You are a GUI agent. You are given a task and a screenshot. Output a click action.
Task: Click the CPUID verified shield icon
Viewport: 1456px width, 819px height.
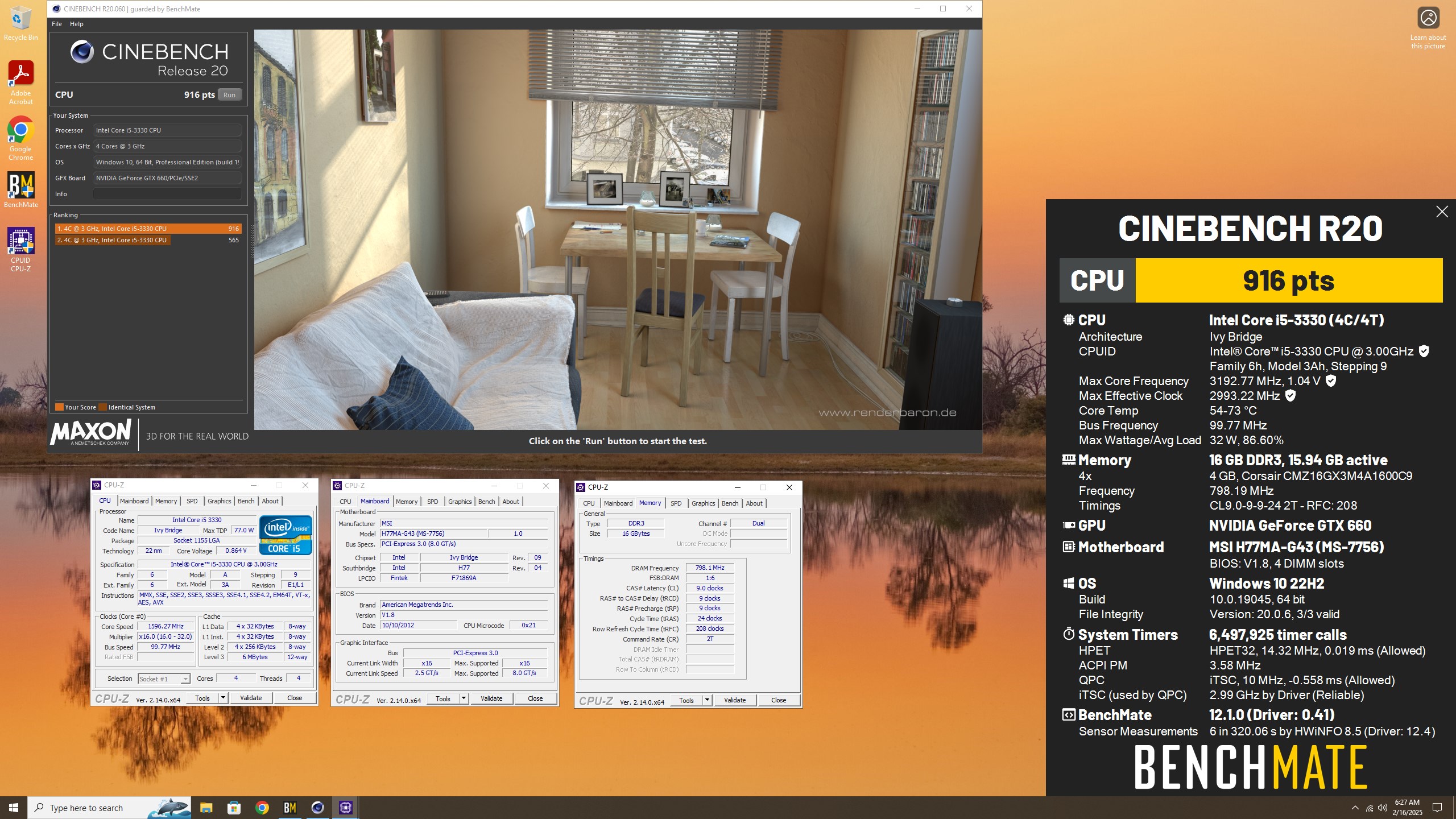1424,351
